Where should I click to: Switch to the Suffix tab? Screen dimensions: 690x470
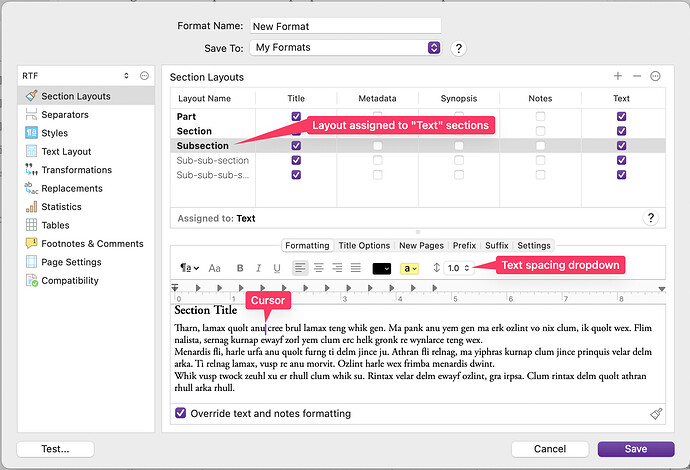[497, 246]
